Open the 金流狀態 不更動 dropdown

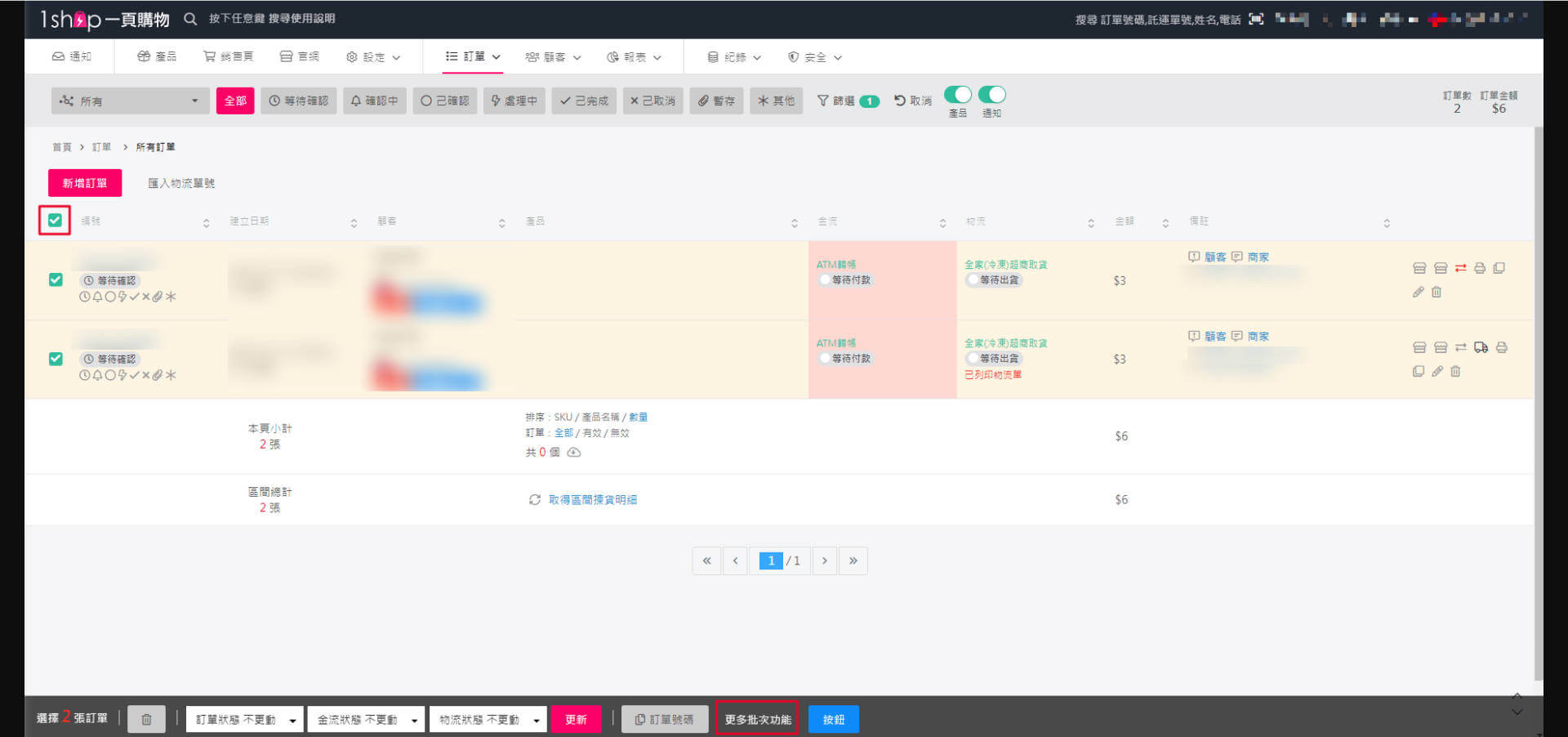(x=366, y=719)
